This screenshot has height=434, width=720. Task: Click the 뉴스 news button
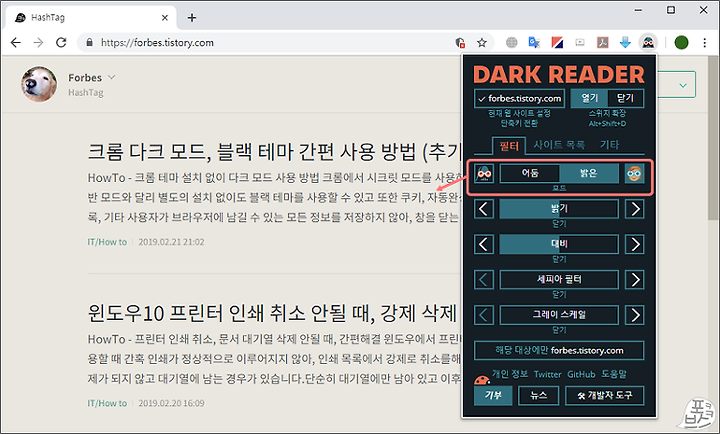pyautogui.click(x=539, y=395)
